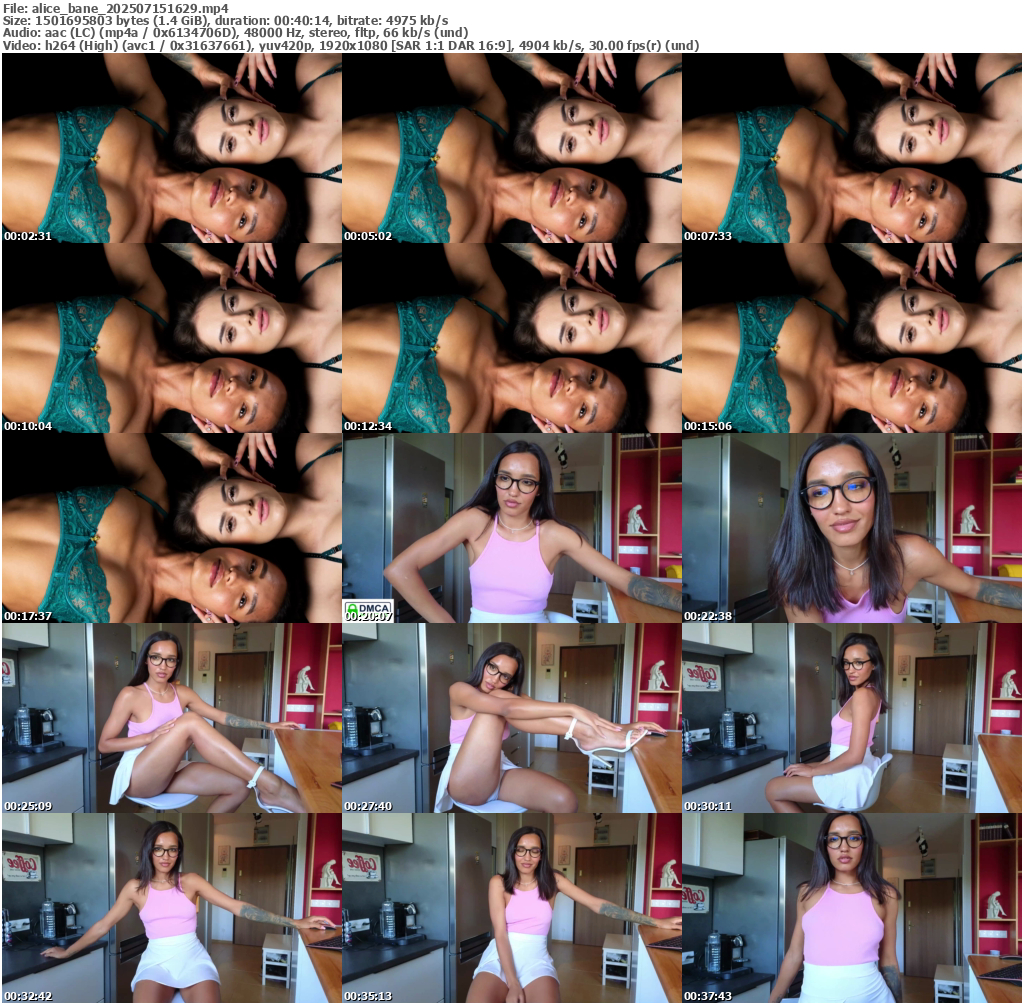Click the file name text in header
Viewport: 1024px width, 1003px height.
(115, 8)
